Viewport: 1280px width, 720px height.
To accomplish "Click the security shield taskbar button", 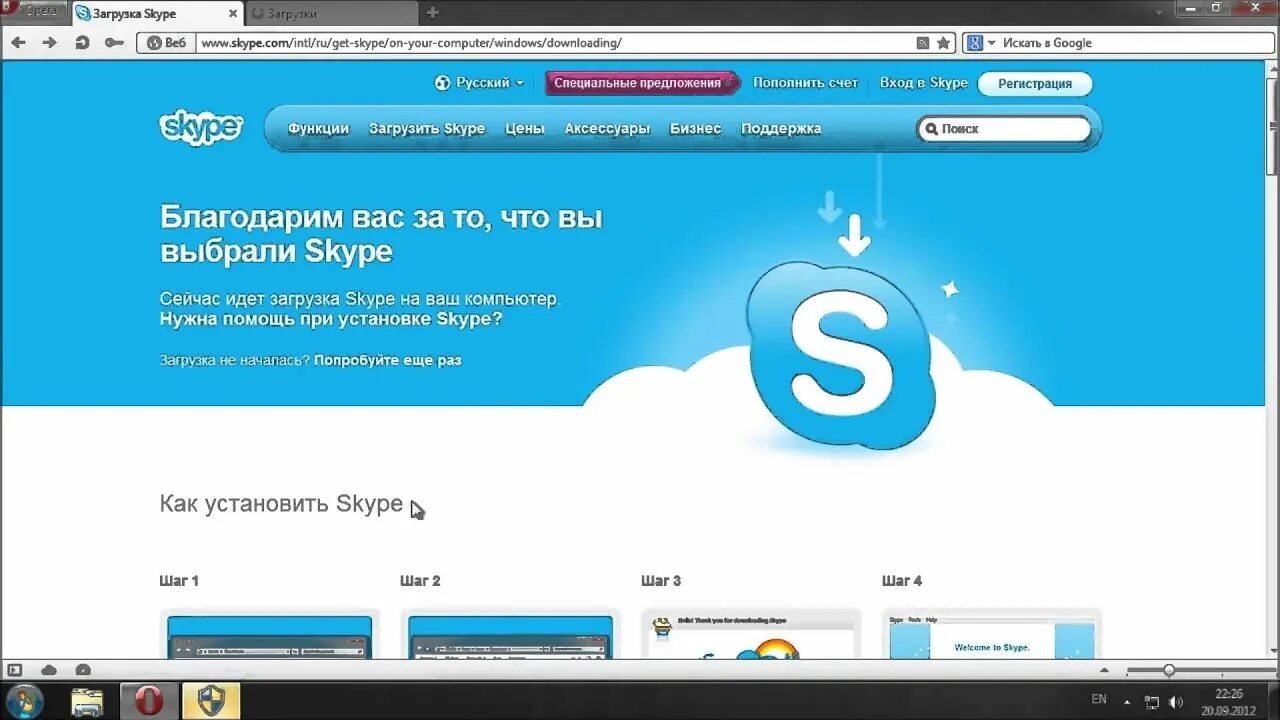I will [211, 701].
